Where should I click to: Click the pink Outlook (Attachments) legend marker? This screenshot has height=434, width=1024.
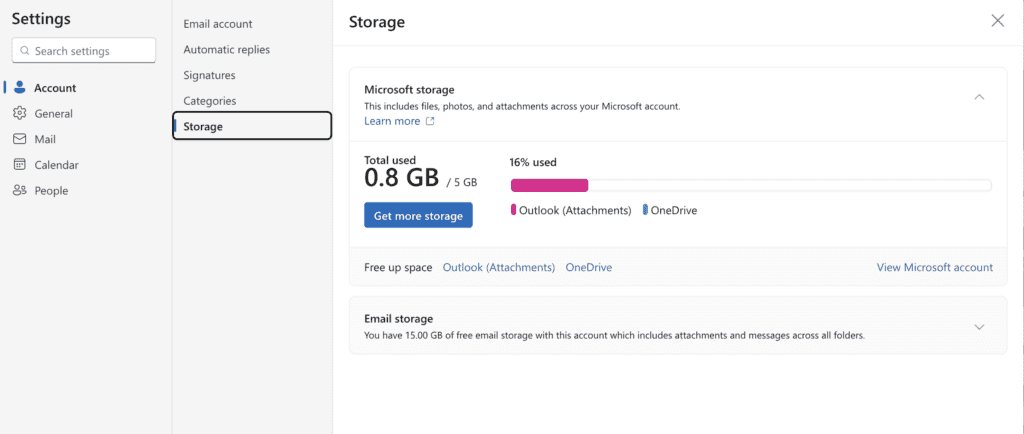pos(513,210)
